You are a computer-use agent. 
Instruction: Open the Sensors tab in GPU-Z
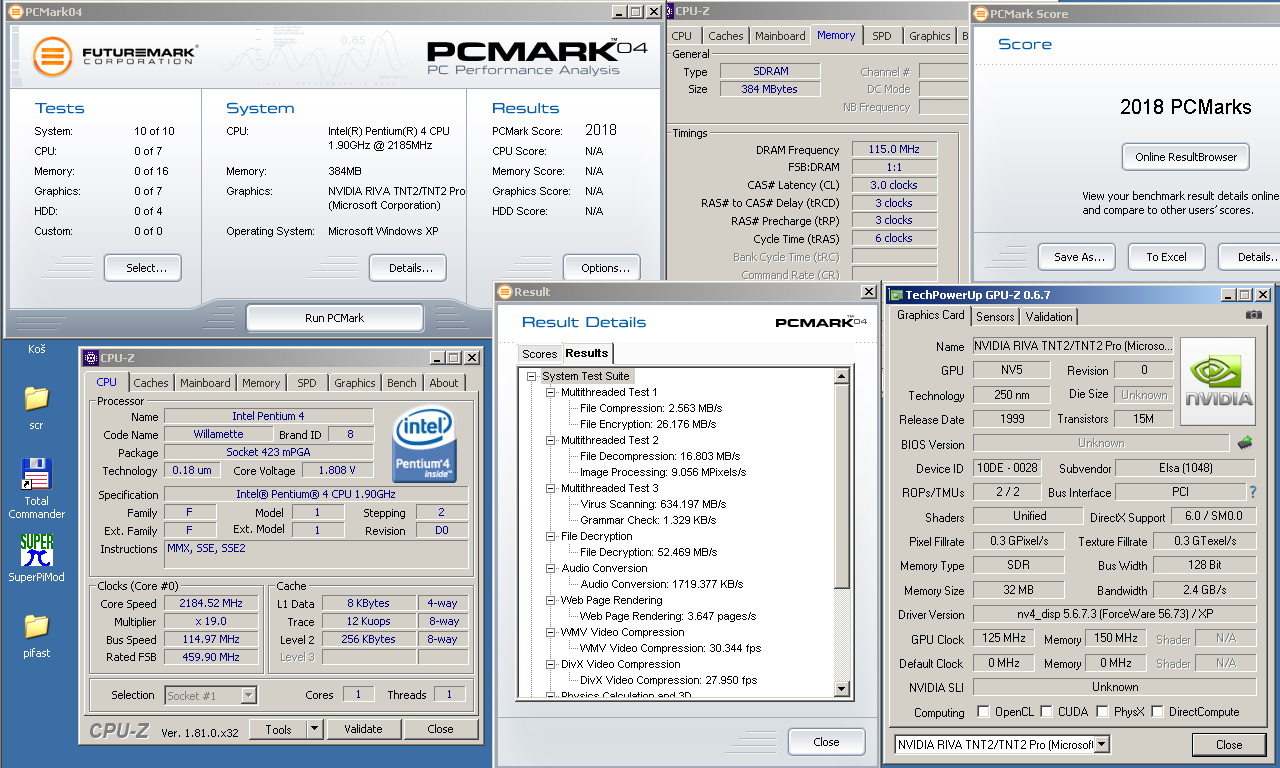[x=995, y=317]
